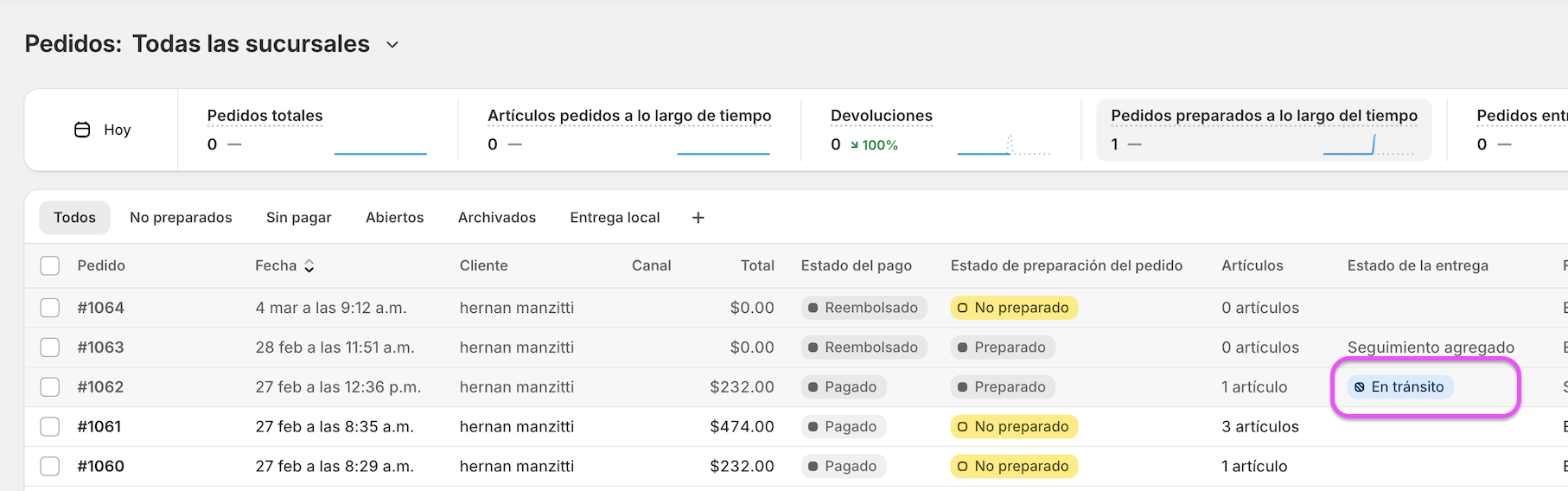This screenshot has width=1568, height=491.
Task: Select the Entrega local tab
Action: click(x=615, y=218)
